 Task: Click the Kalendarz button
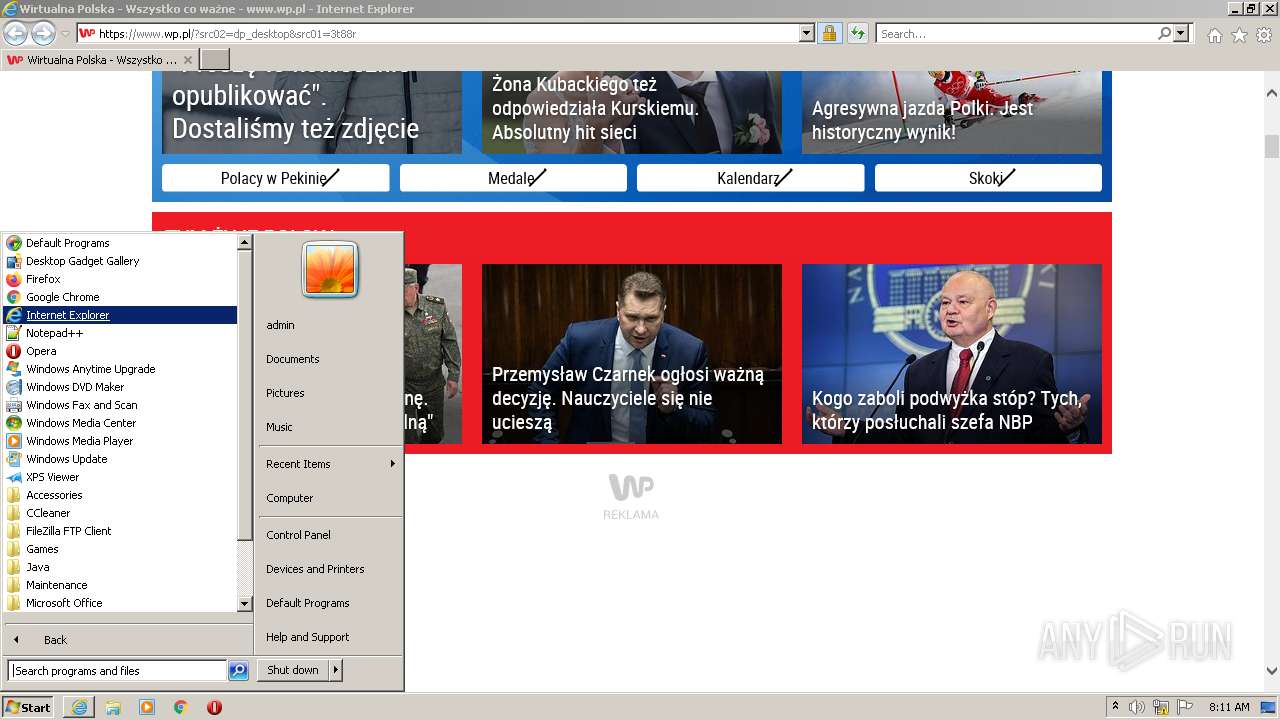(x=751, y=178)
